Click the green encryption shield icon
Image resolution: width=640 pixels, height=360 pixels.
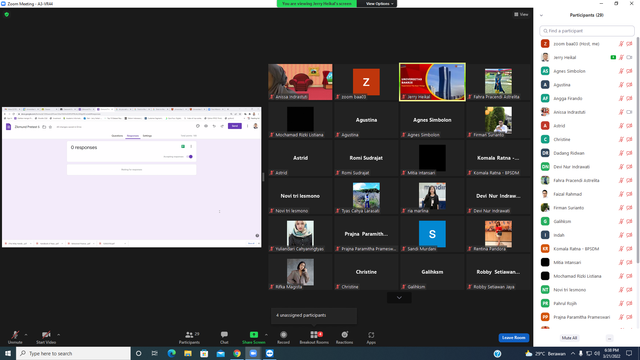coord(7,14)
